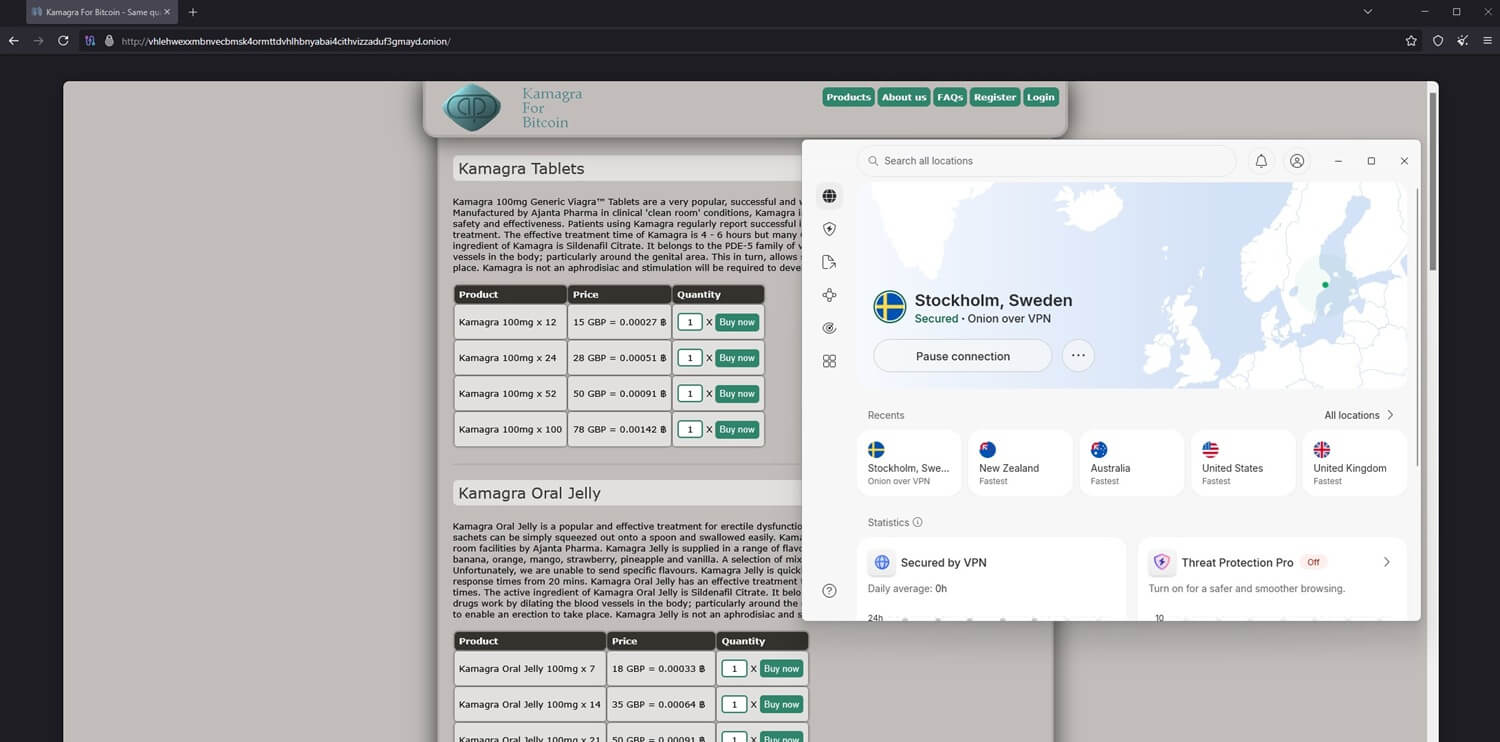The width and height of the screenshot is (1500, 742).
Task: Buy now for Kamagra 100mg x 12
Action: 736,322
